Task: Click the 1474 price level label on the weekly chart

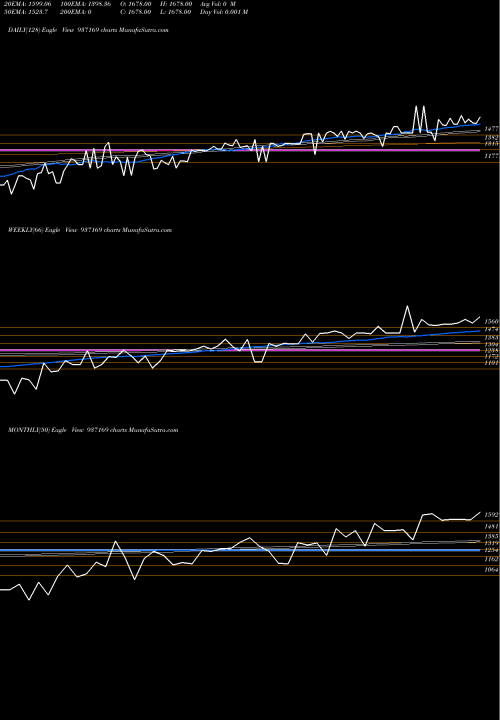Action: click(x=491, y=330)
